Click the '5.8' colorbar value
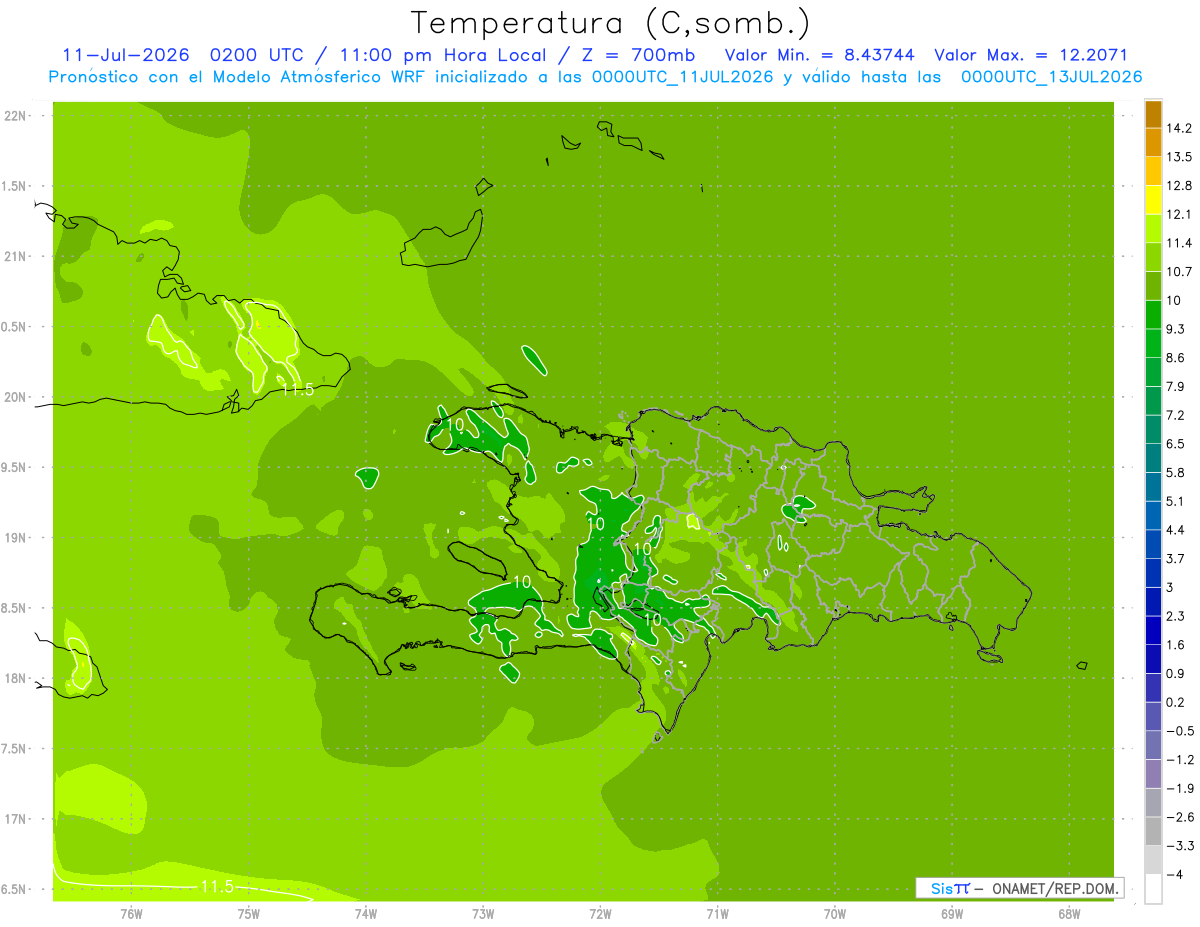Viewport: 1200px width, 927px height. tap(1176, 472)
